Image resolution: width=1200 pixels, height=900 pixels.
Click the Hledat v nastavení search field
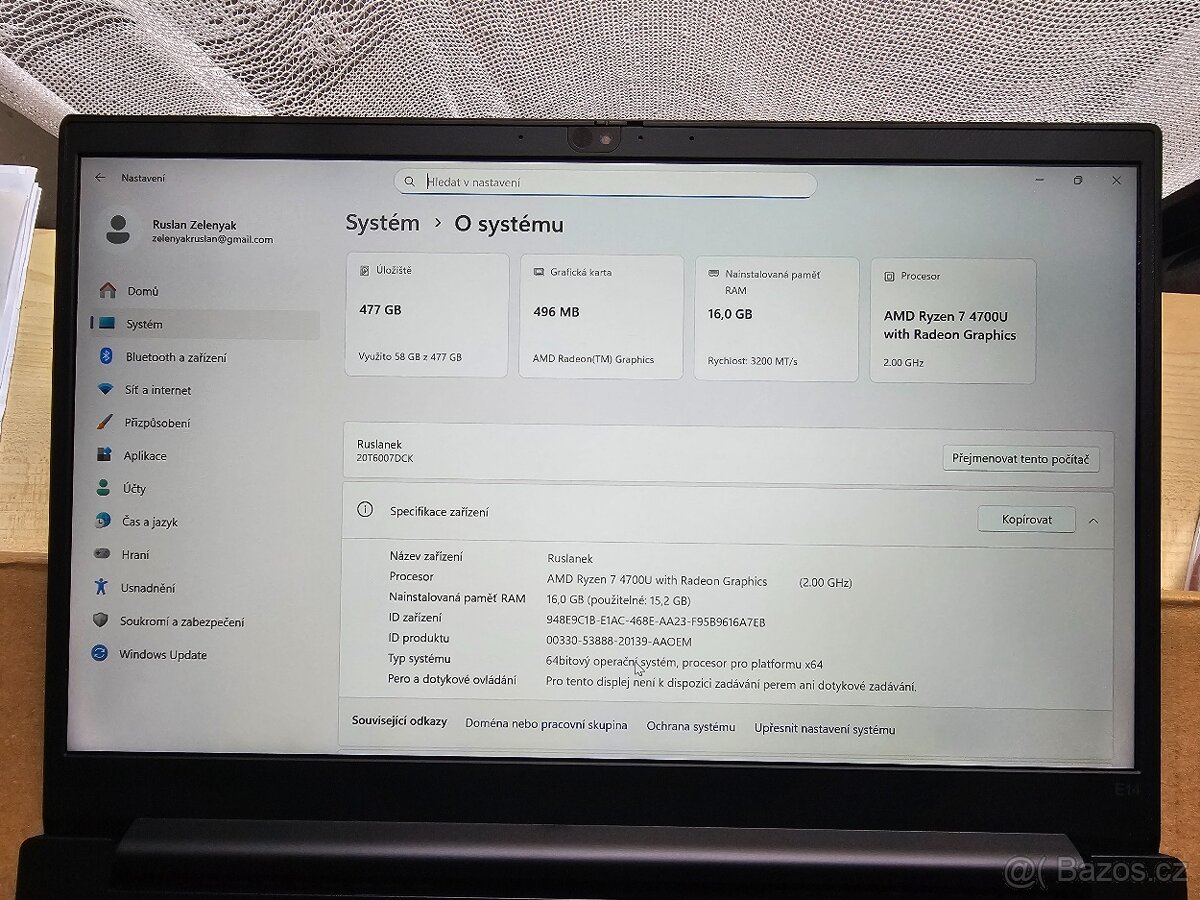pos(605,183)
